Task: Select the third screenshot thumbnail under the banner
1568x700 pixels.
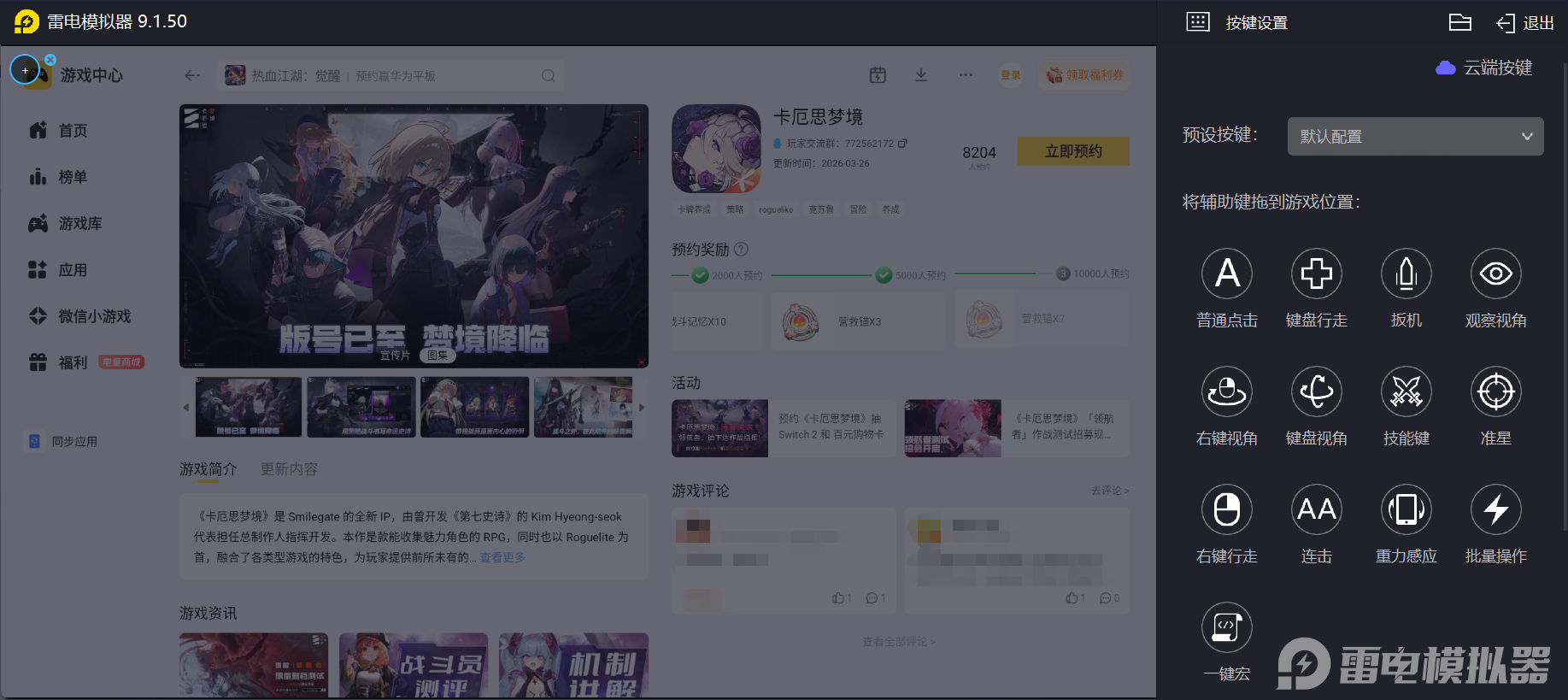Action: click(x=475, y=407)
